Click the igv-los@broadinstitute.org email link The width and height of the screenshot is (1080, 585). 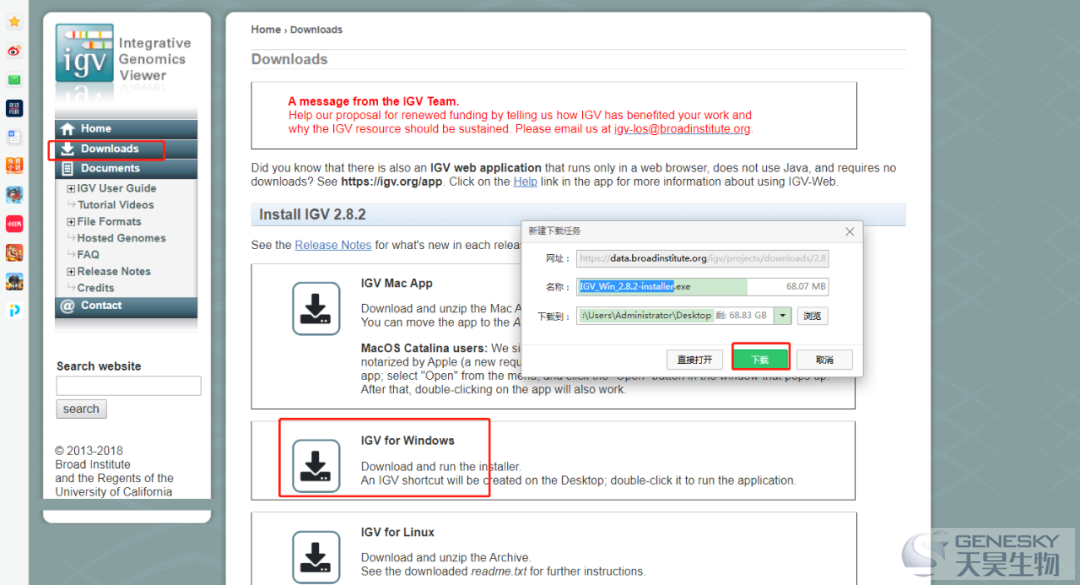(682, 129)
